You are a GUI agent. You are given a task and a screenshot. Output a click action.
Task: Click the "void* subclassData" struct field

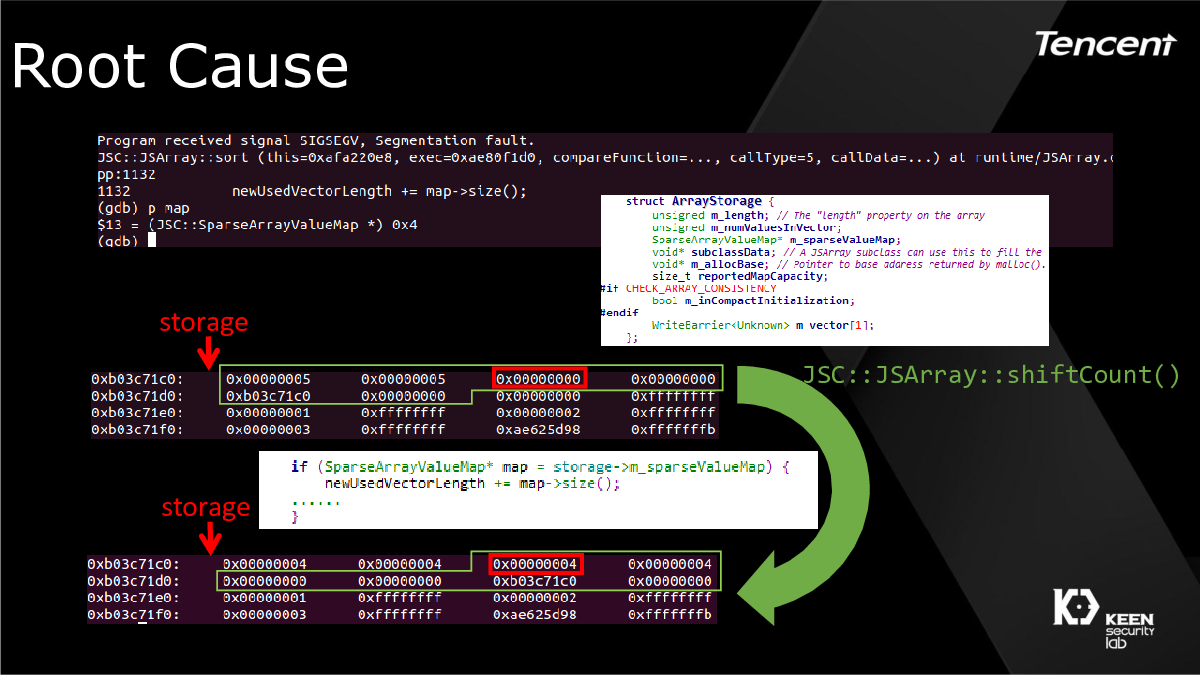[846, 252]
